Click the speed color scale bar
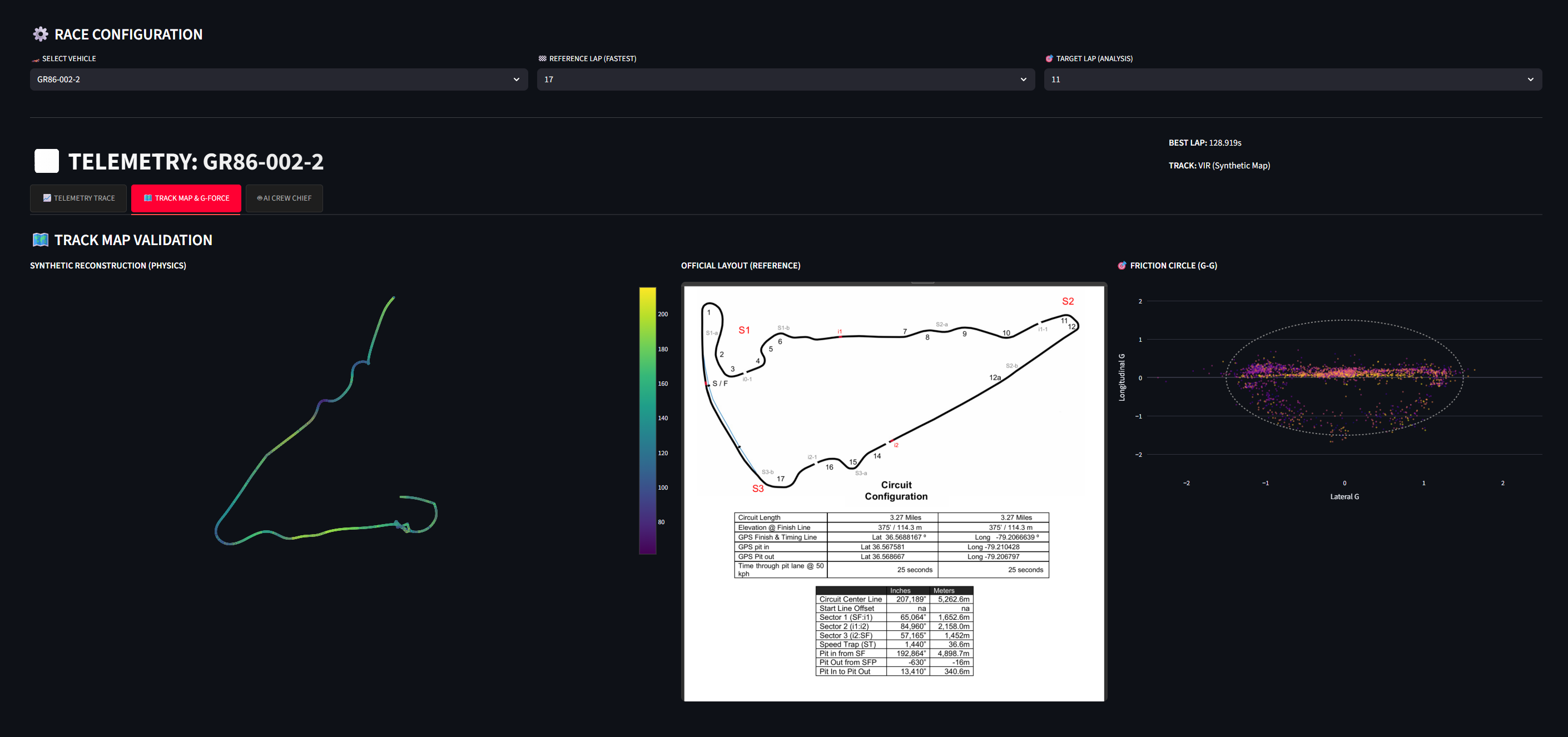Screen dimensions: 1568x737 pyautogui.click(x=647, y=420)
